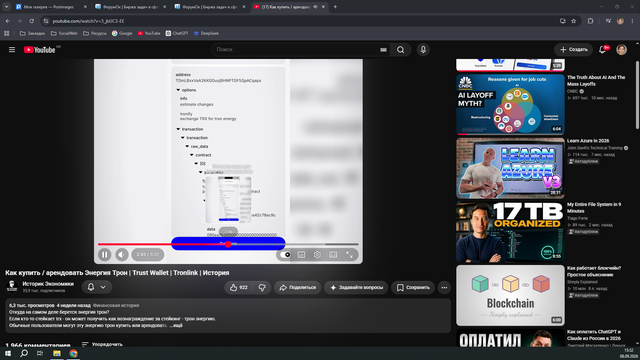Viewport: 640px width, 360px height.
Task: Open the YouTube account avatar menu
Action: pos(621,50)
